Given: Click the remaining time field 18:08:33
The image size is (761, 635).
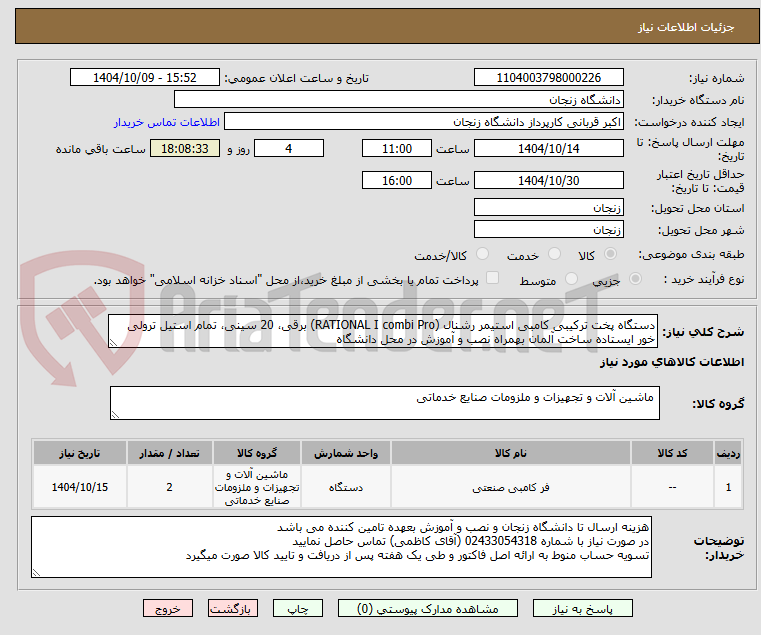Looking at the screenshot, I should pos(185,148).
